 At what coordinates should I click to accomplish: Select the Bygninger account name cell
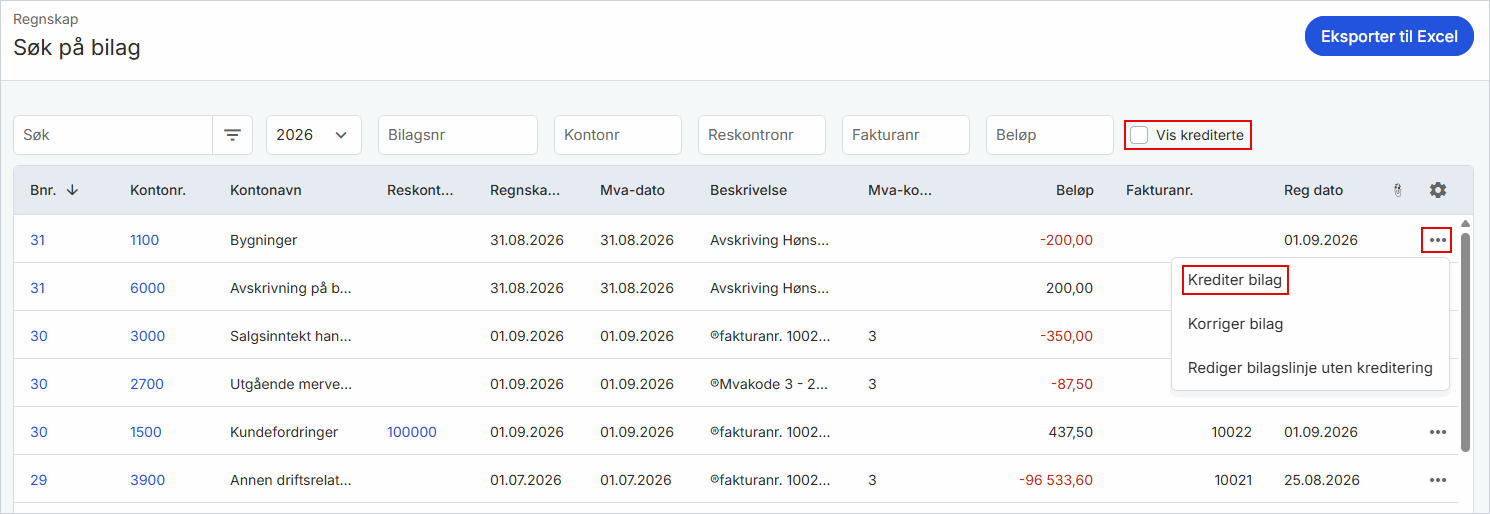pyautogui.click(x=264, y=240)
